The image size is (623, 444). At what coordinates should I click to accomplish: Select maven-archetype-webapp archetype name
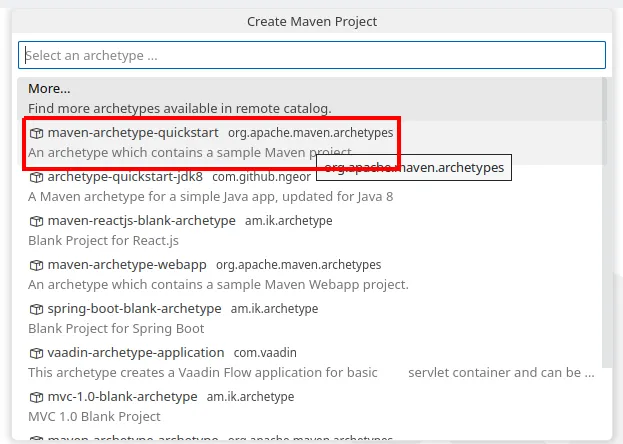pos(127,264)
